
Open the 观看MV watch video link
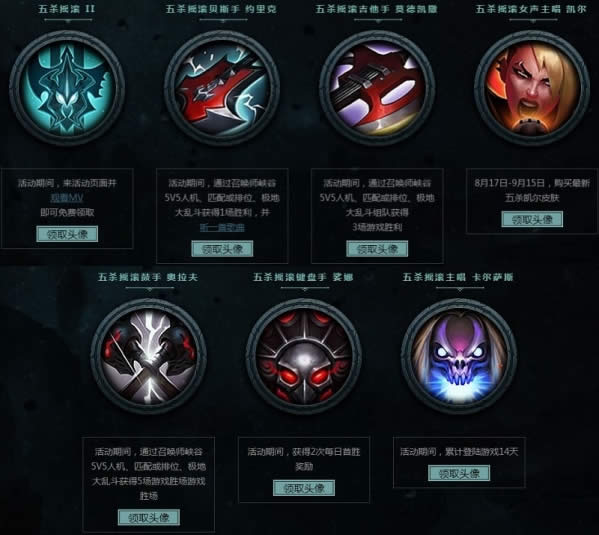point(67,198)
